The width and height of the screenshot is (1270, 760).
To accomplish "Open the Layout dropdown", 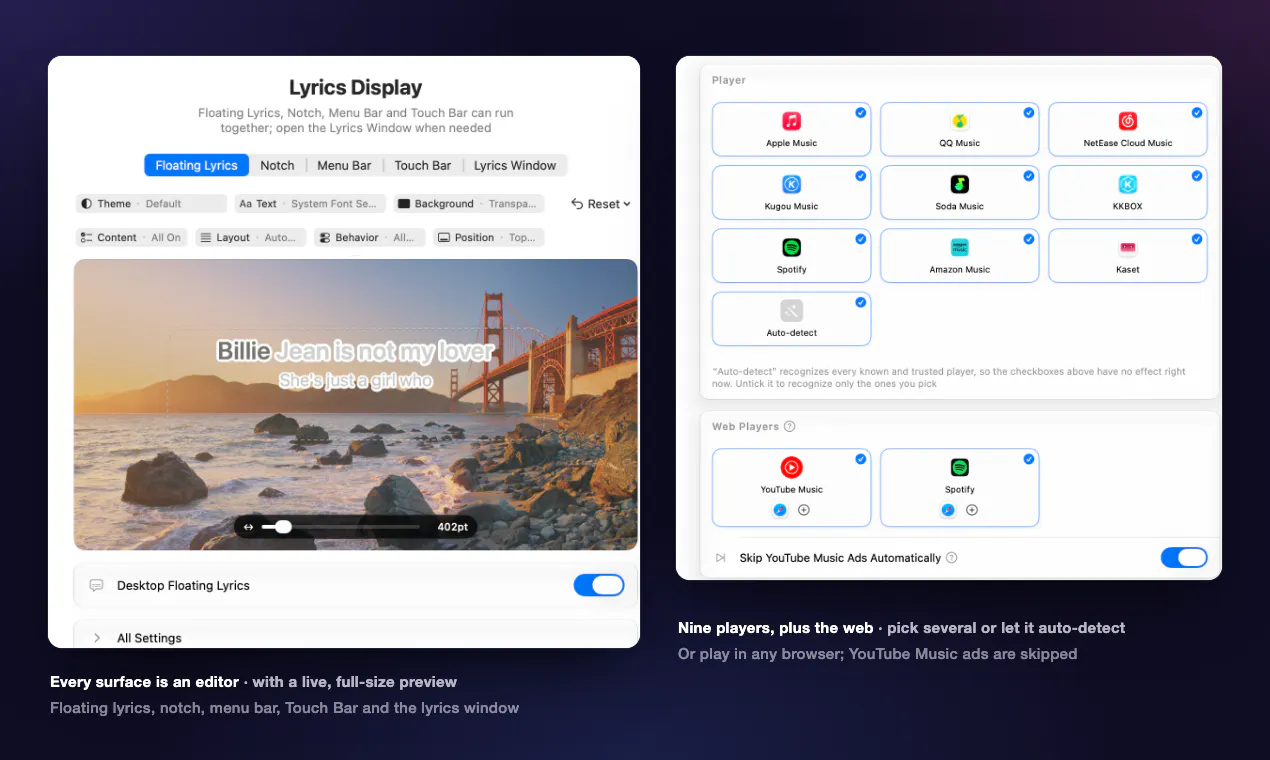I will pyautogui.click(x=250, y=238).
